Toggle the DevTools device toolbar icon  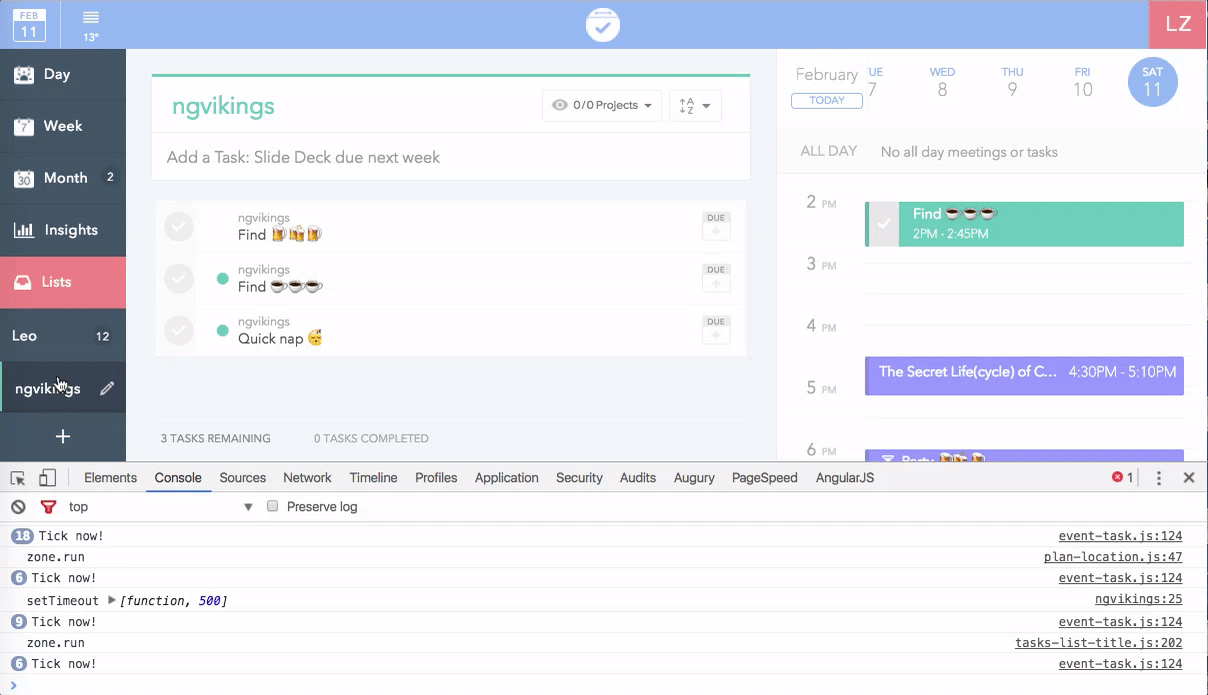[x=48, y=478]
